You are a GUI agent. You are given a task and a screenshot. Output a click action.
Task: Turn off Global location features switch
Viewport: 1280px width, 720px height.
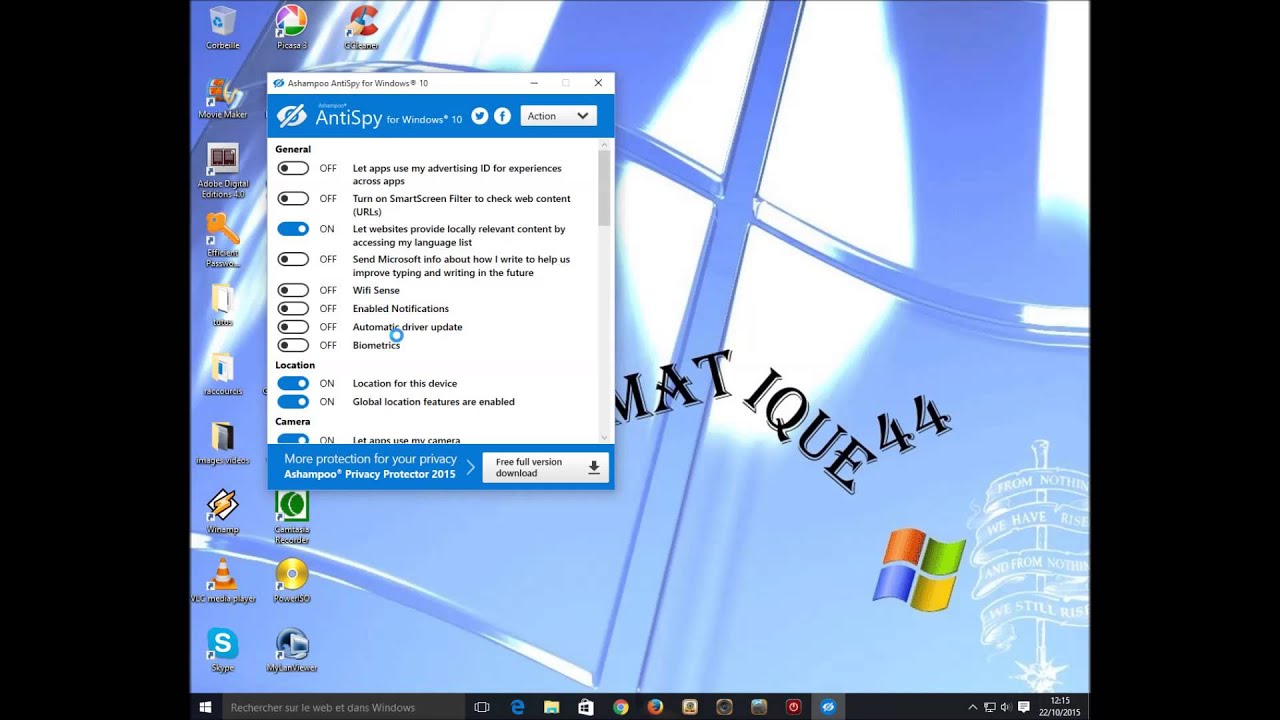[293, 401]
